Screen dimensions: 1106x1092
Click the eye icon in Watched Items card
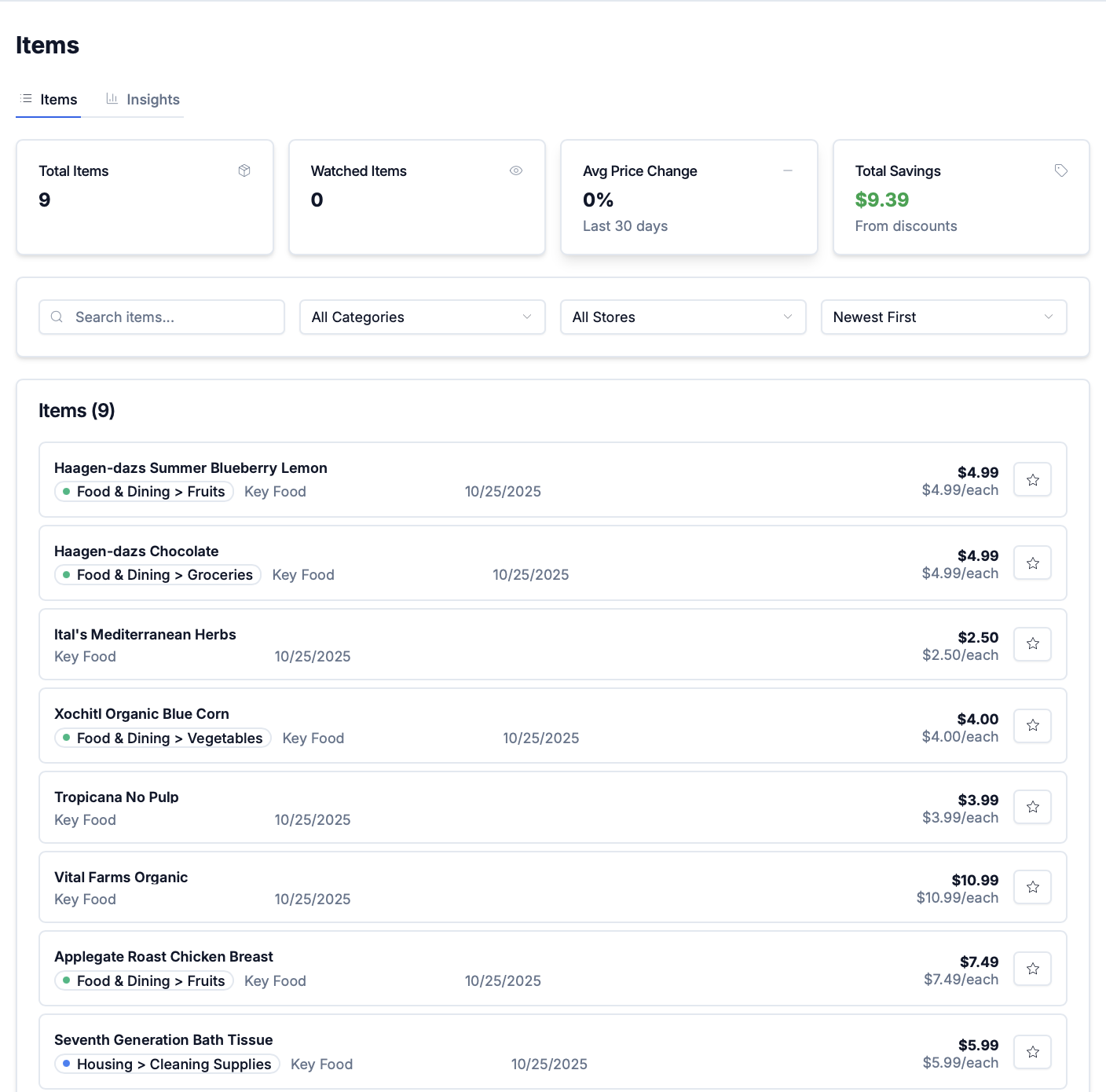516,170
